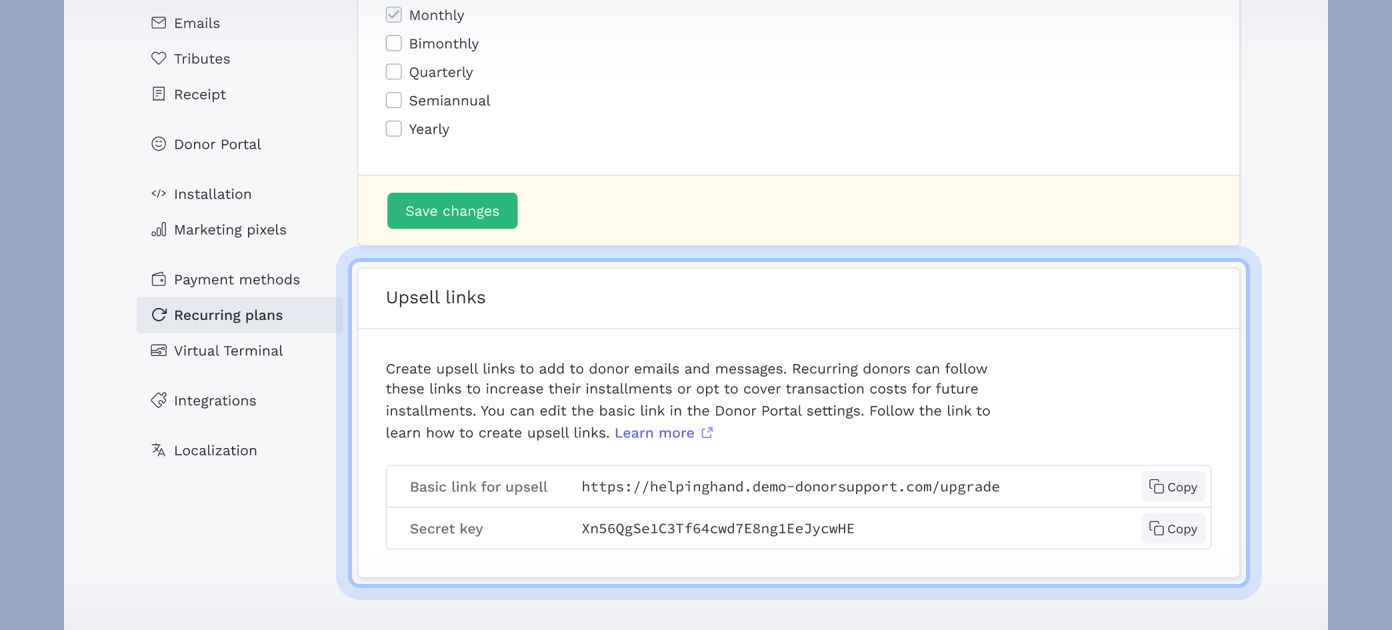This screenshot has width=1392, height=630.
Task: Enable the Bimonthly checkbox
Action: pos(394,43)
